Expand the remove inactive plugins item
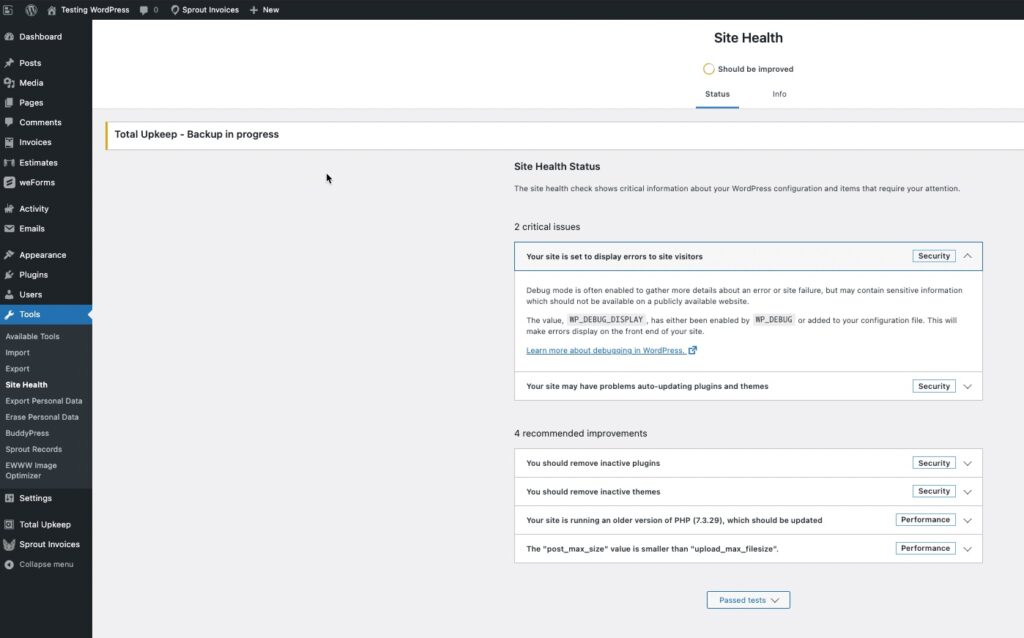This screenshot has height=638, width=1024. pos(967,463)
